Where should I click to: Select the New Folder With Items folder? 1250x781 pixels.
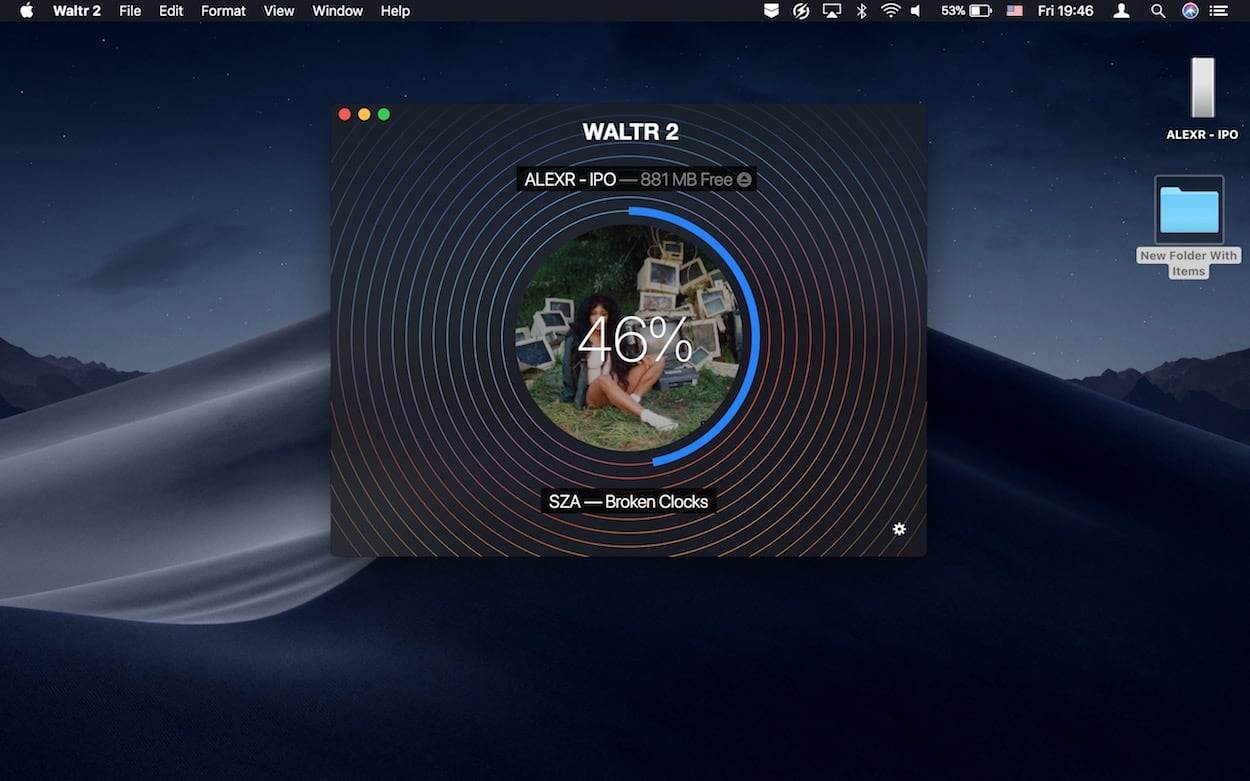point(1188,211)
